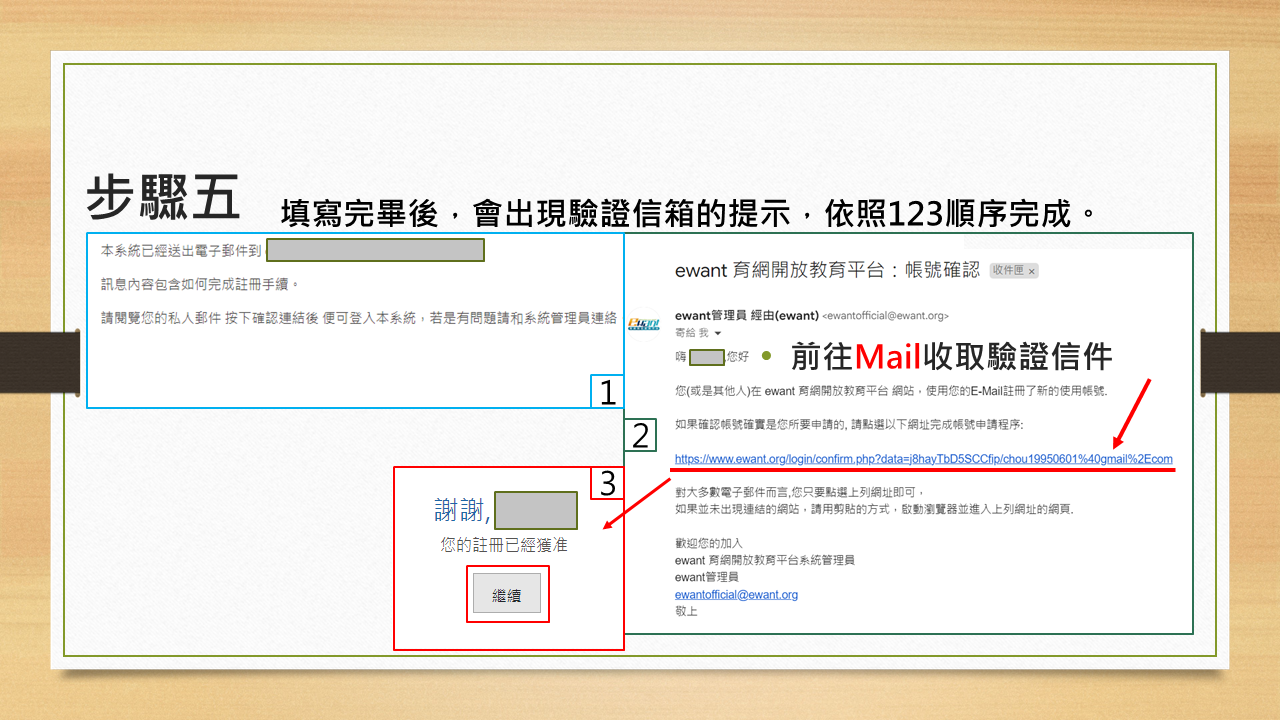Click the text '歡迎您的加入'

click(x=710, y=543)
